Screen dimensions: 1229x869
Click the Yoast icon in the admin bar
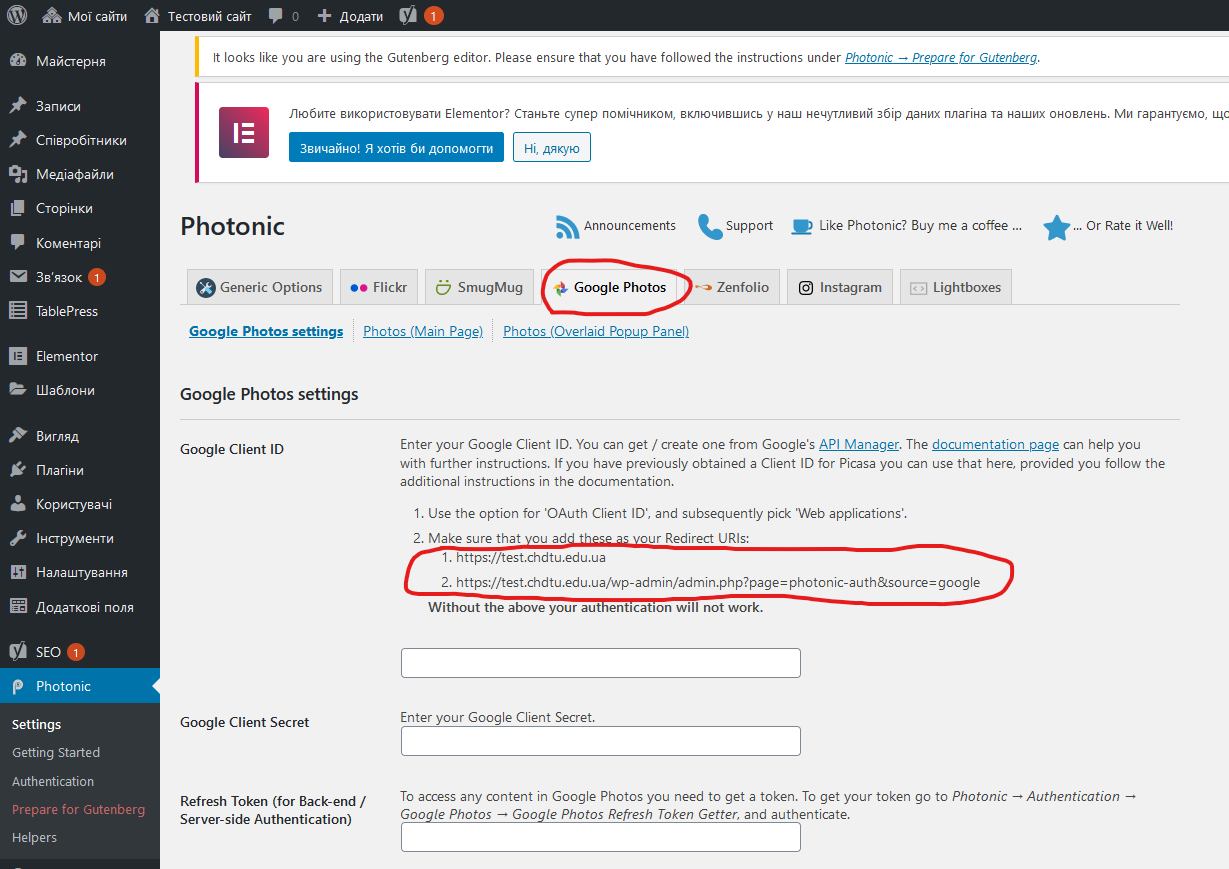407,16
